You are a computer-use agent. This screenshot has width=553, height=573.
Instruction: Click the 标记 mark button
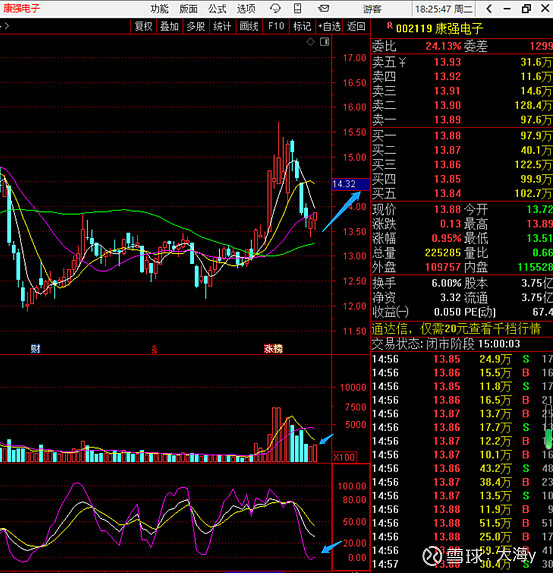[302, 26]
